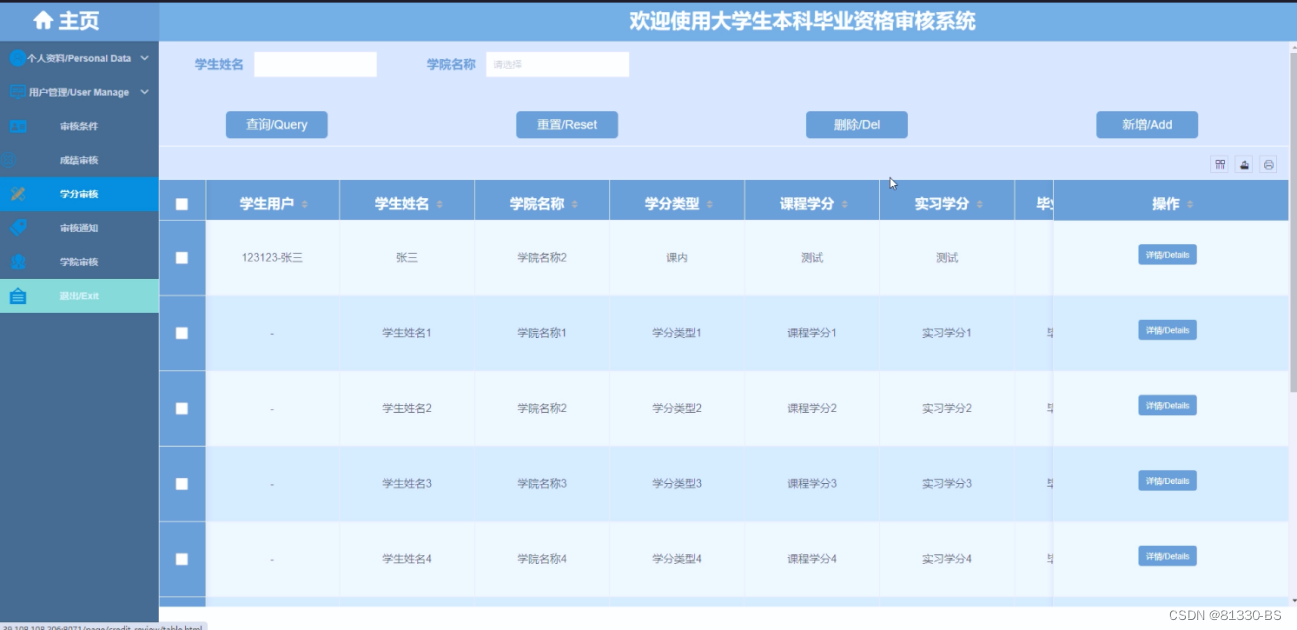Toggle the select-all checkbox in table header

coord(182,204)
